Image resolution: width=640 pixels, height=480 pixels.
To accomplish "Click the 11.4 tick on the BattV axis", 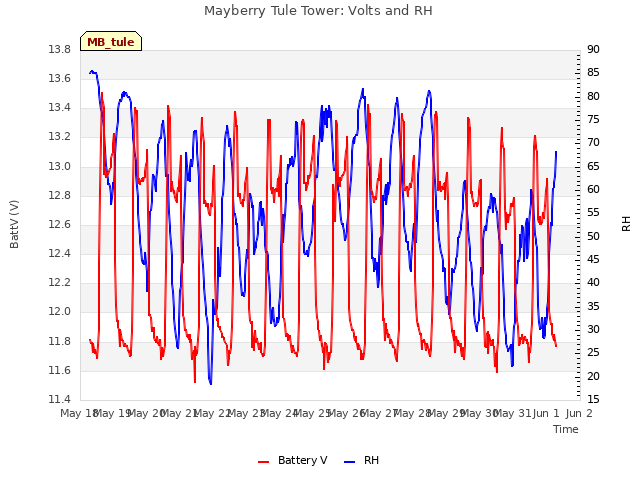I will pos(60,399).
